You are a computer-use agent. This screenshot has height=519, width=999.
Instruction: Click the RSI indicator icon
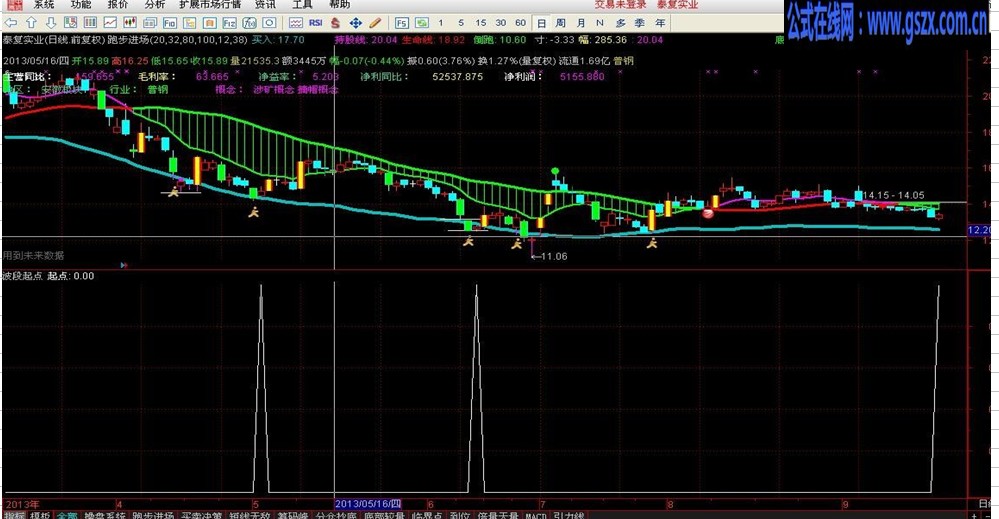315,22
